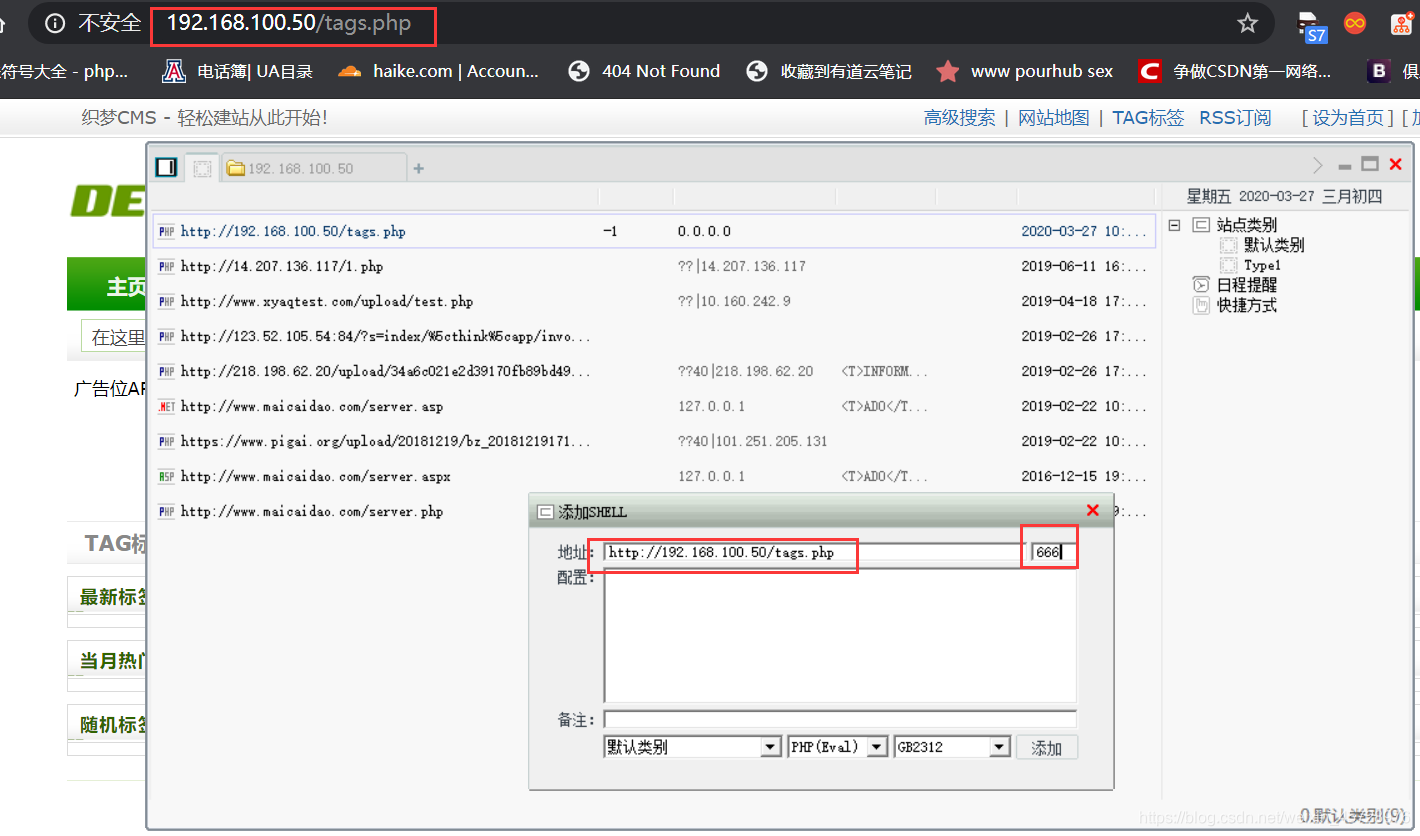
Task: Open the 404 Not Found bookmark
Action: pos(644,71)
